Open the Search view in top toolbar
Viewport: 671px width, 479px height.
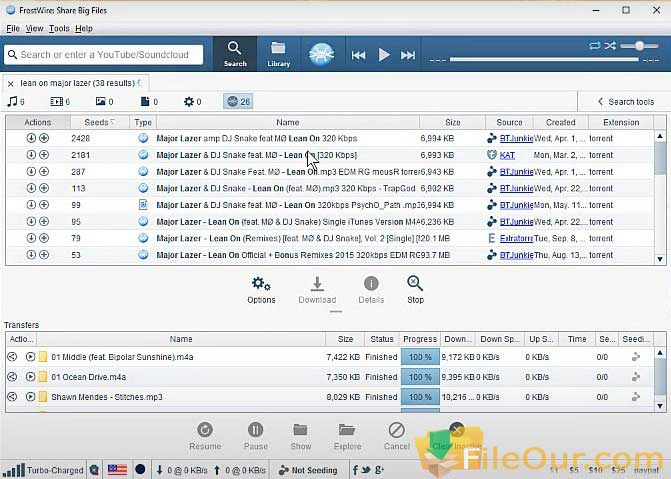tap(235, 54)
